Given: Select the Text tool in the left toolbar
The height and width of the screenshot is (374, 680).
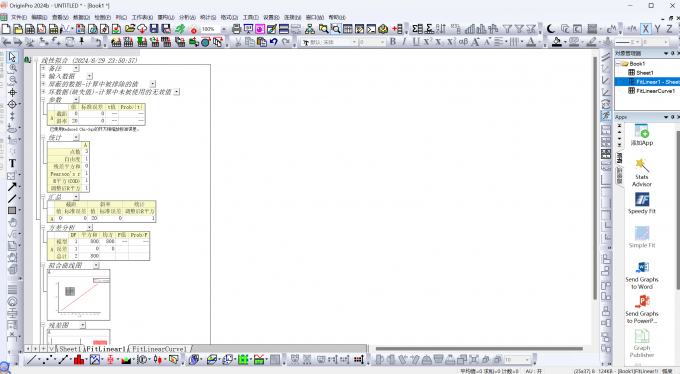Looking at the screenshot, I should [12, 163].
